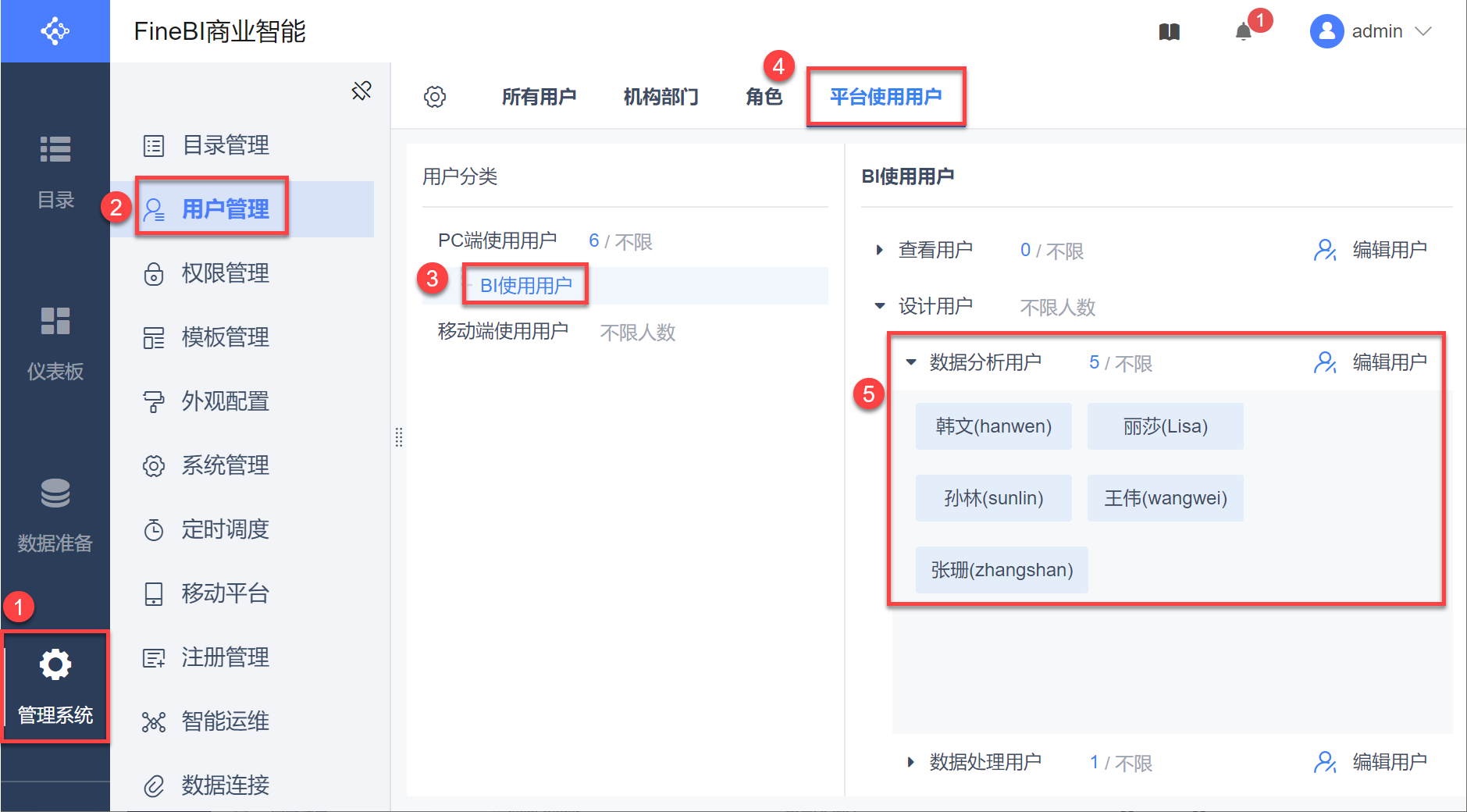Click 编辑用户 link for 数据分析用户

click(x=1390, y=362)
